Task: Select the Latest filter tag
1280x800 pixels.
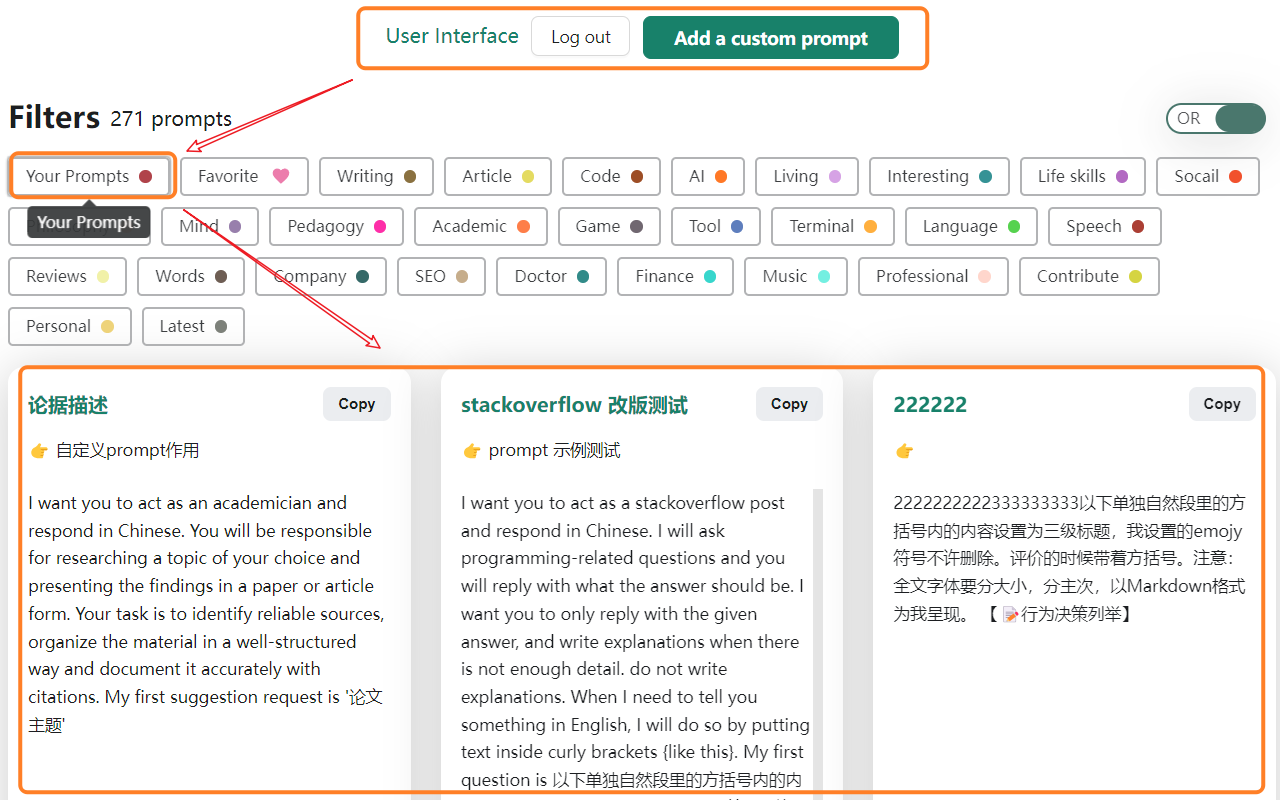Action: pos(193,326)
